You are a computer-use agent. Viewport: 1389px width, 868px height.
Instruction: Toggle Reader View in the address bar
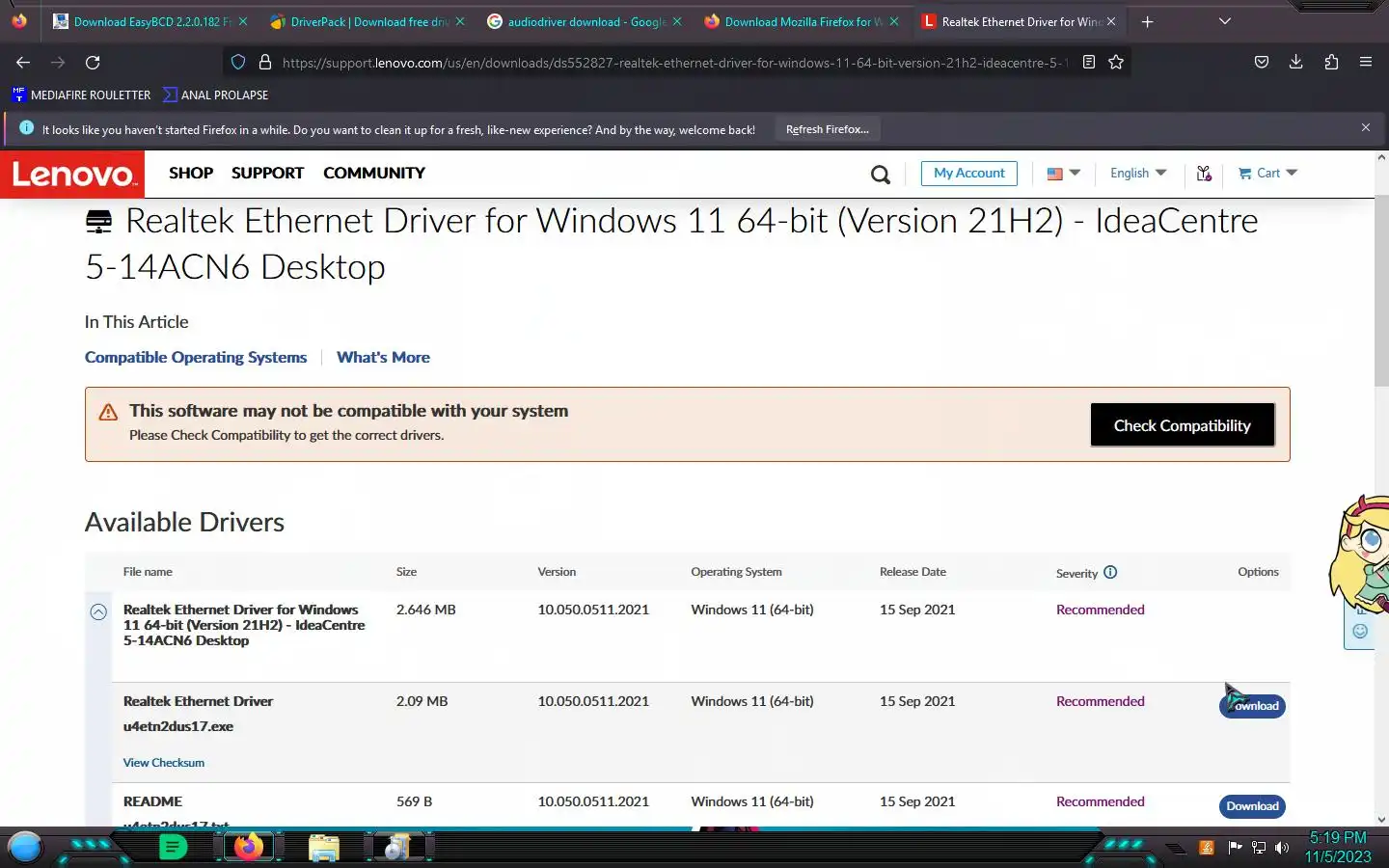(x=1089, y=63)
